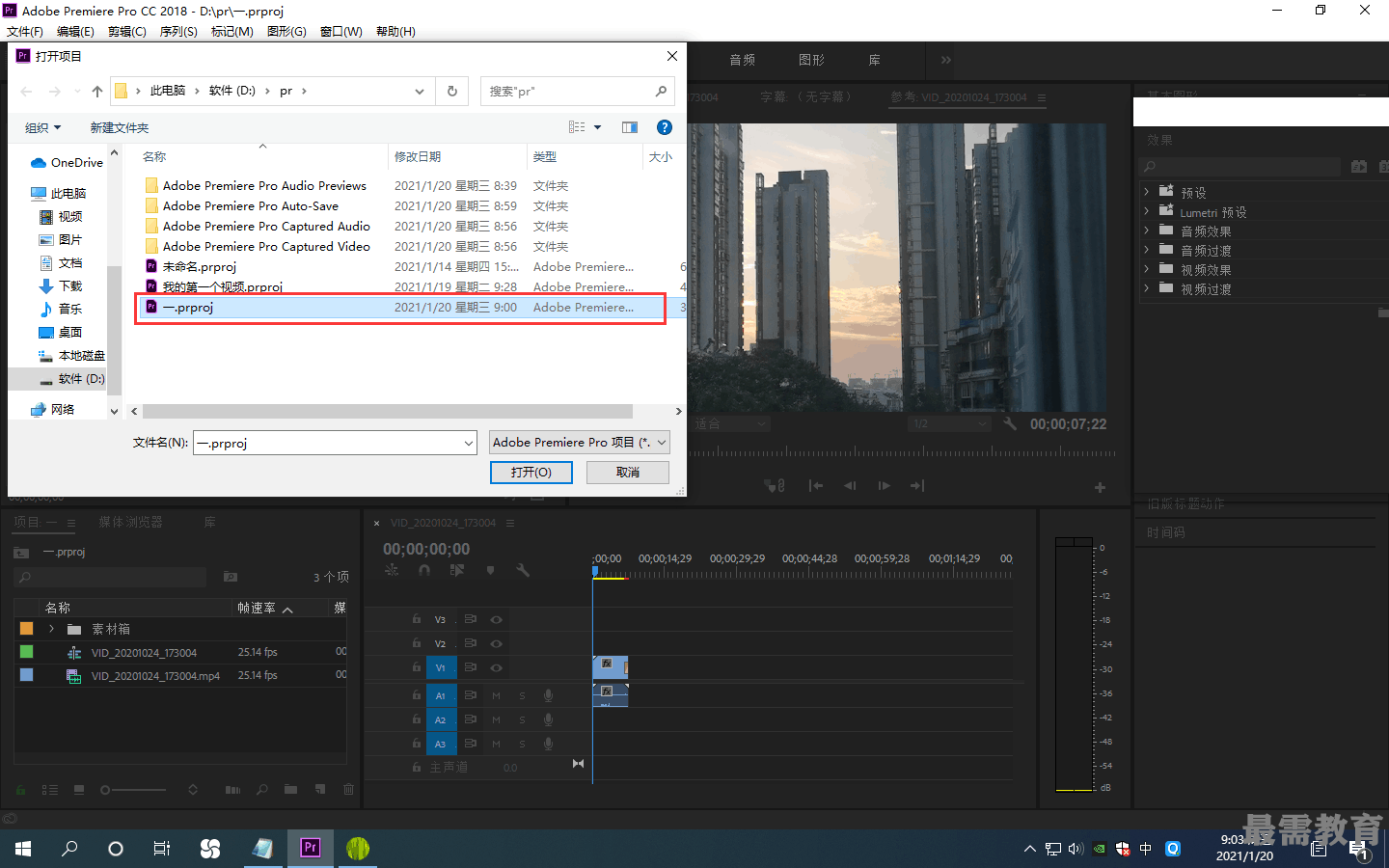Image resolution: width=1389 pixels, height=868 pixels.
Task: Solo audio track A2
Action: 523,719
